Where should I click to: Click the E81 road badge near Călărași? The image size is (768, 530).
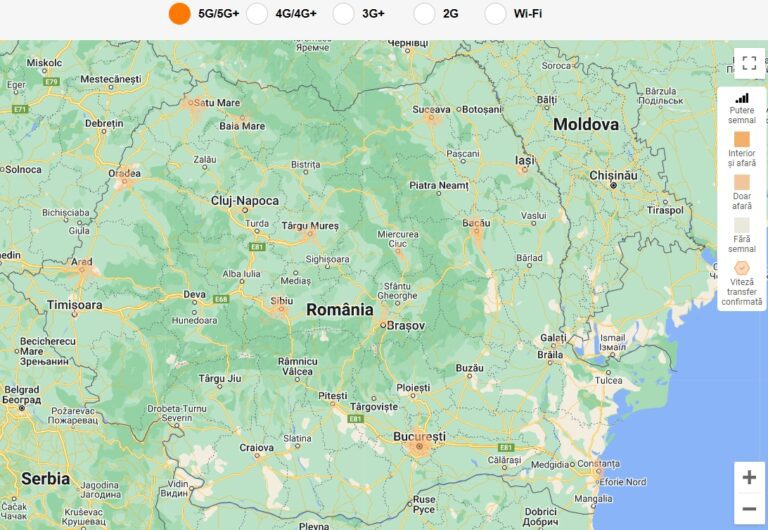tap(506, 447)
